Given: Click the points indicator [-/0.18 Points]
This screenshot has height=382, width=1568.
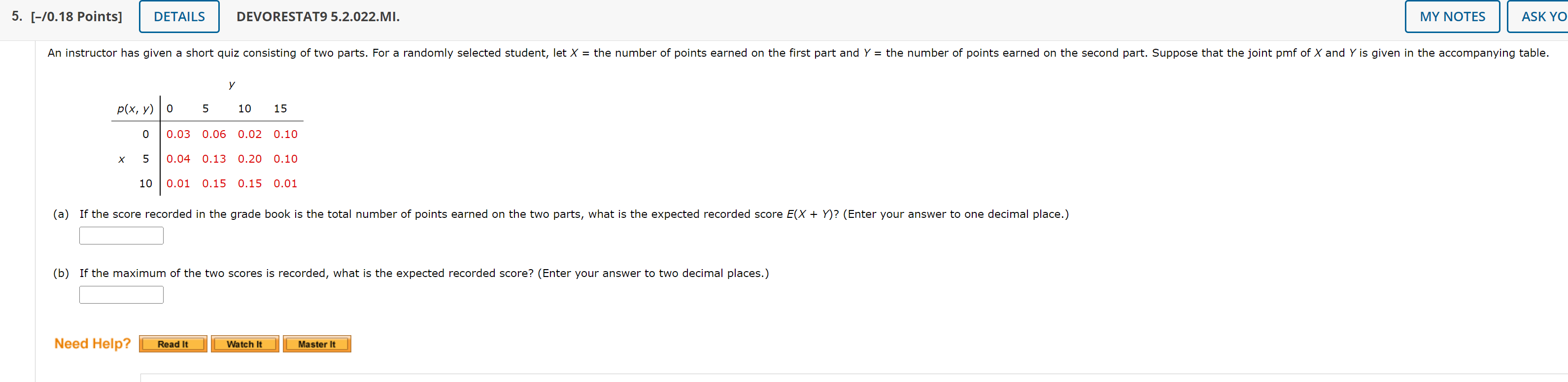Looking at the screenshot, I should 78,16.
